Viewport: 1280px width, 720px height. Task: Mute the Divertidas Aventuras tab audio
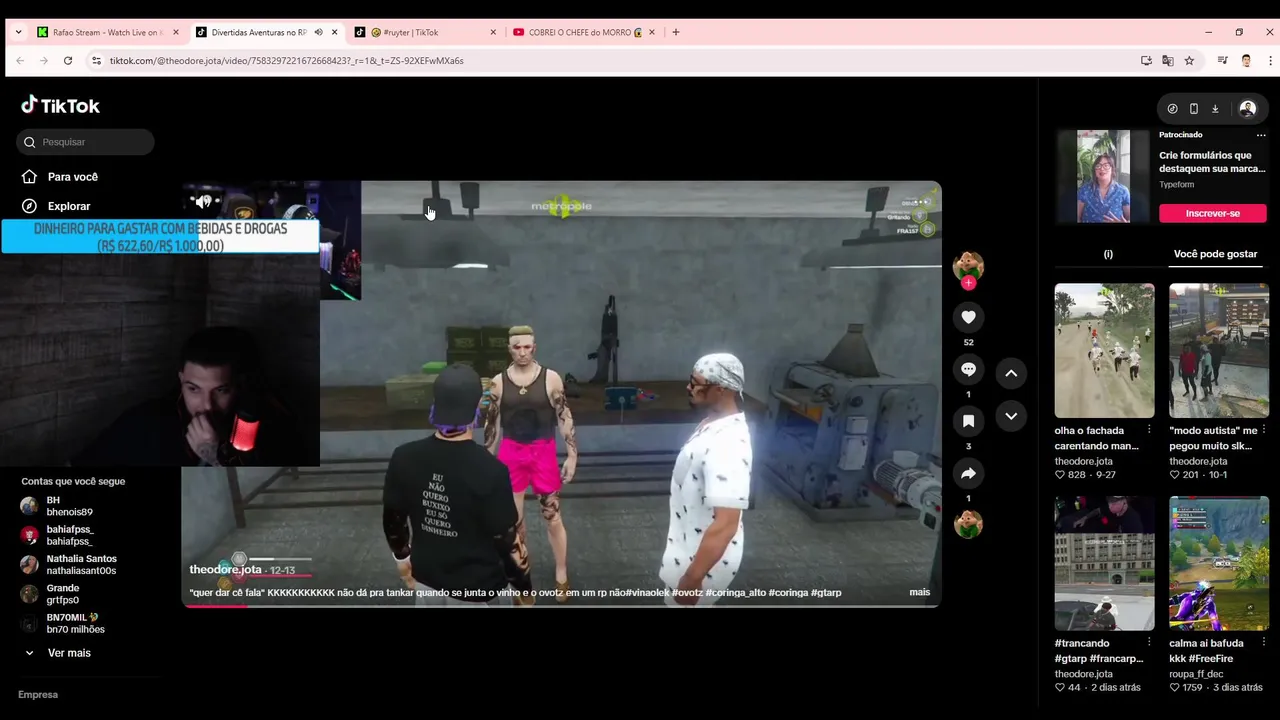tap(318, 32)
